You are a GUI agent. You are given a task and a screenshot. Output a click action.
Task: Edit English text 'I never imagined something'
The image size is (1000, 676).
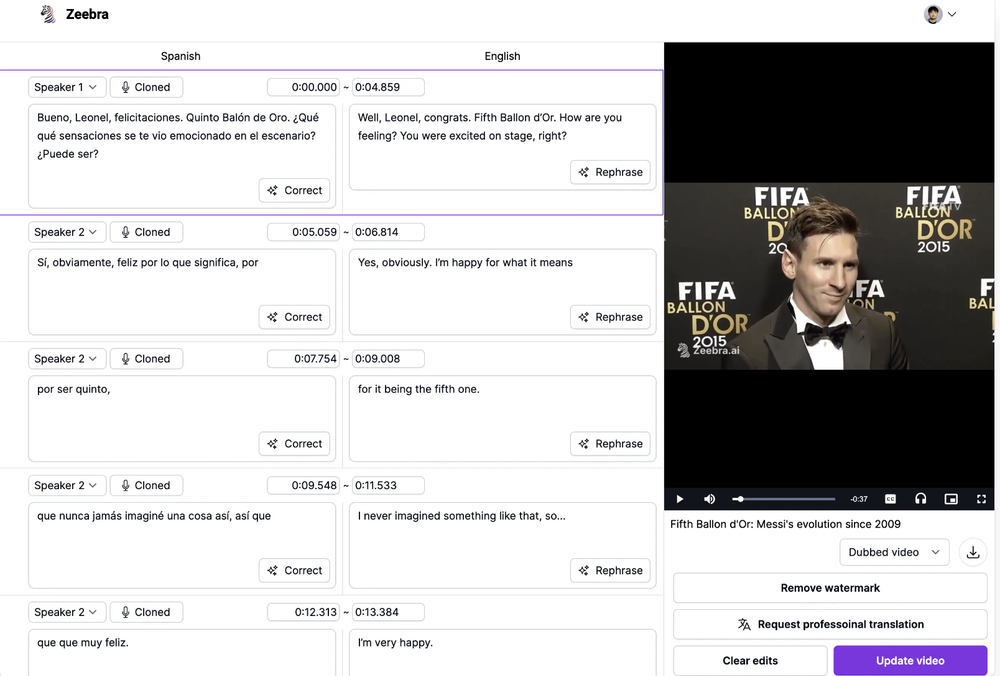tap(503, 545)
